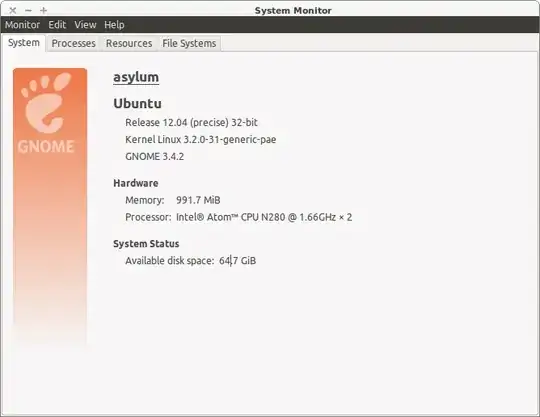Close the System Monitor window
The image size is (540, 417).
click(13, 10)
